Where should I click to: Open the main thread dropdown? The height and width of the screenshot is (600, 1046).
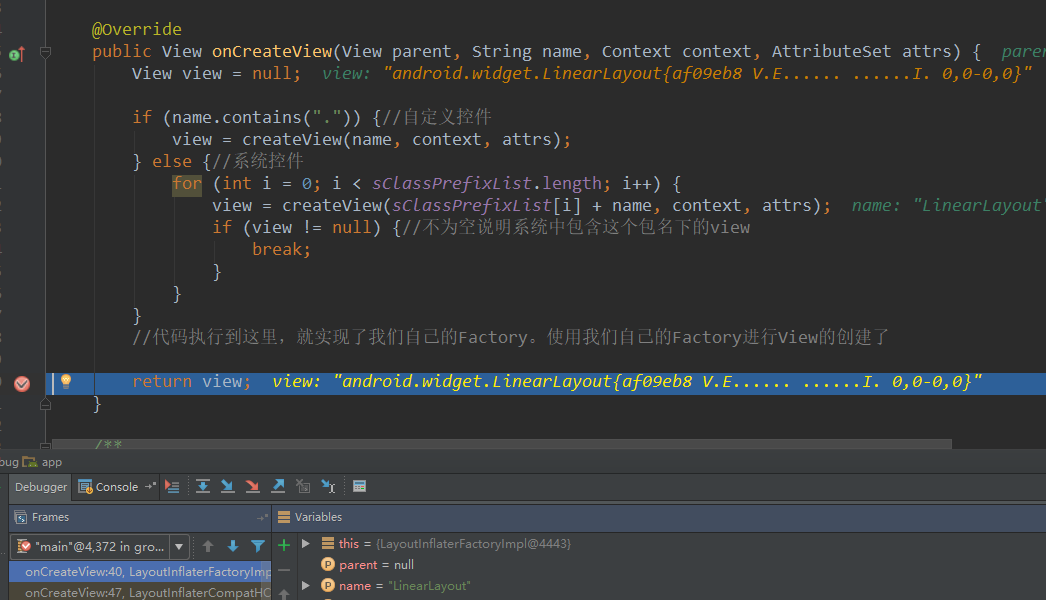coord(179,547)
